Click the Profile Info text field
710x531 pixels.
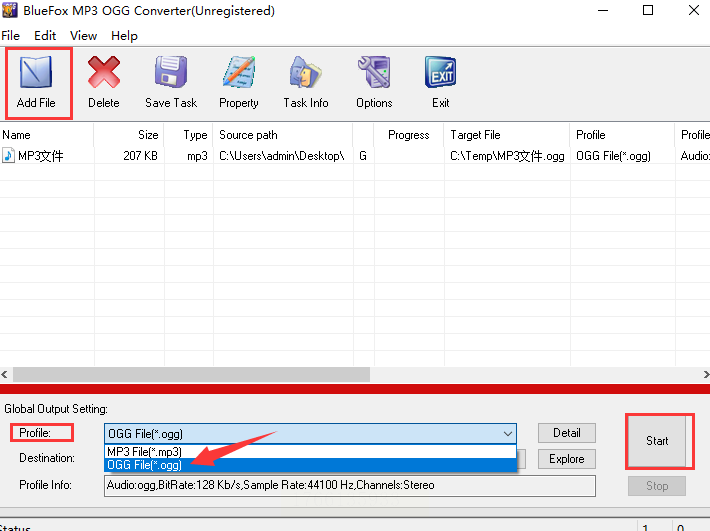tap(350, 485)
